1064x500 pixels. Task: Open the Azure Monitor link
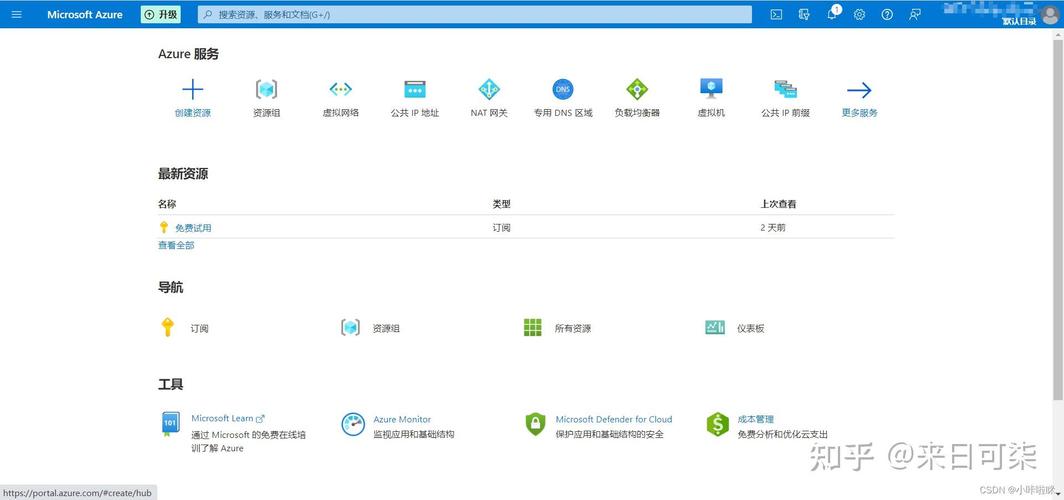[402, 420]
